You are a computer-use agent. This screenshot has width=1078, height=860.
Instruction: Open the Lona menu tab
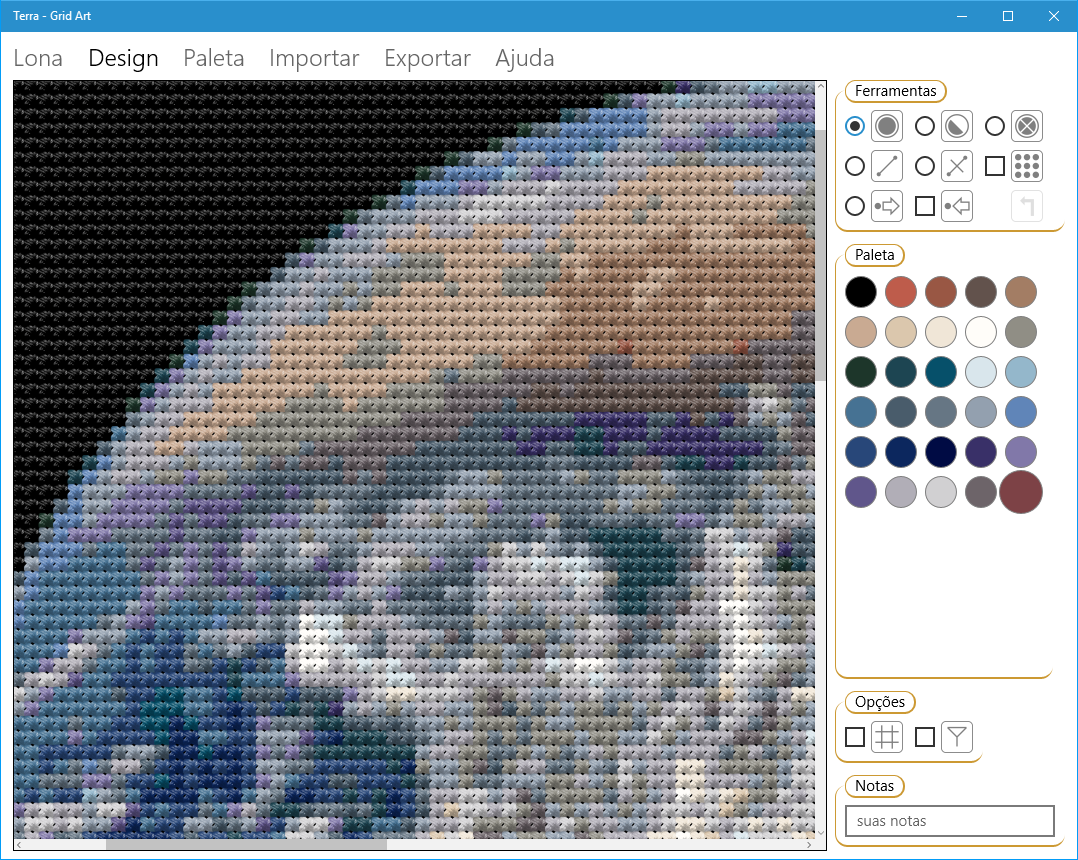click(x=38, y=58)
